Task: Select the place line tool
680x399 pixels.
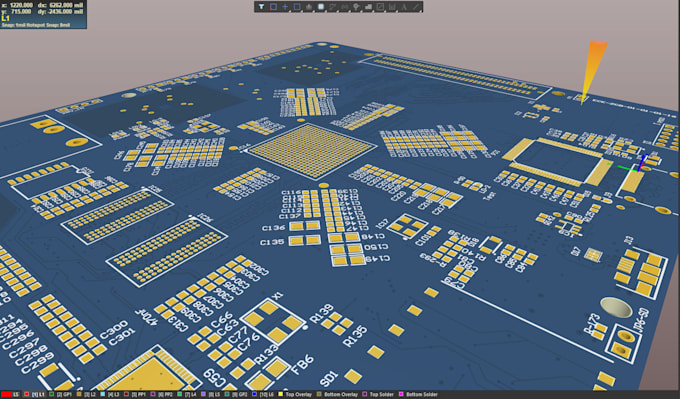Action: pos(415,7)
